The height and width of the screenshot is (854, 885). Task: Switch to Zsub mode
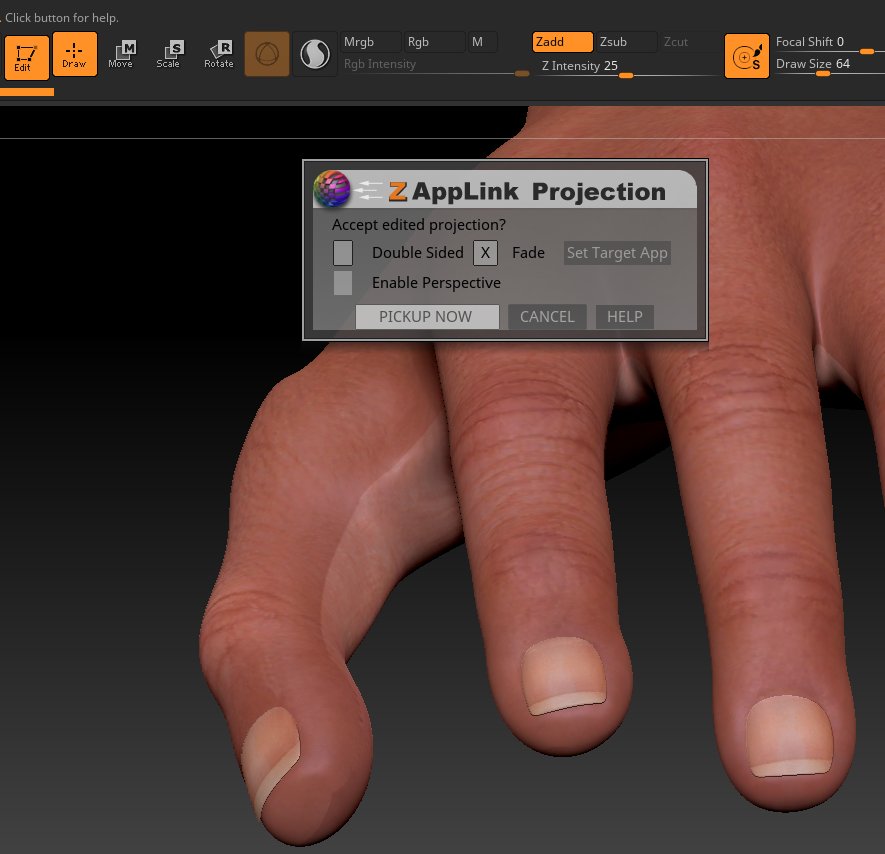pos(626,42)
